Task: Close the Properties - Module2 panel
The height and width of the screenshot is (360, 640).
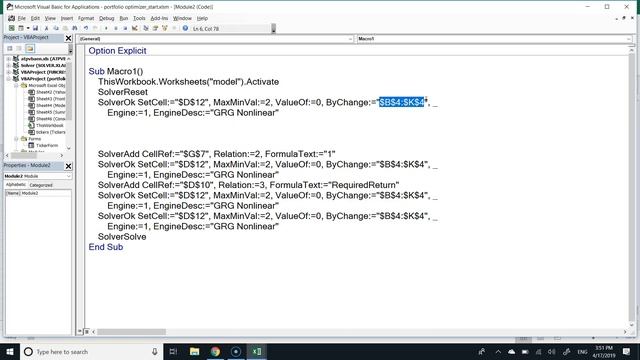Action: 68,166
